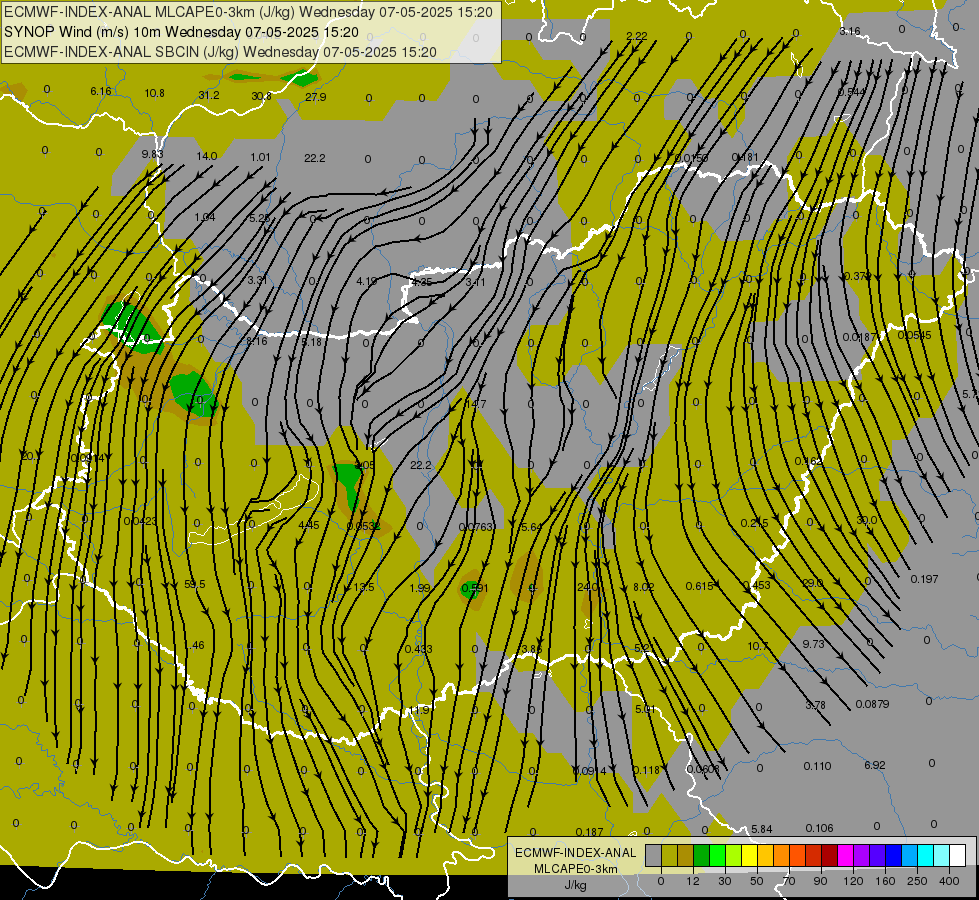Click the map value '27.9'
The width and height of the screenshot is (979, 900).
316,97
